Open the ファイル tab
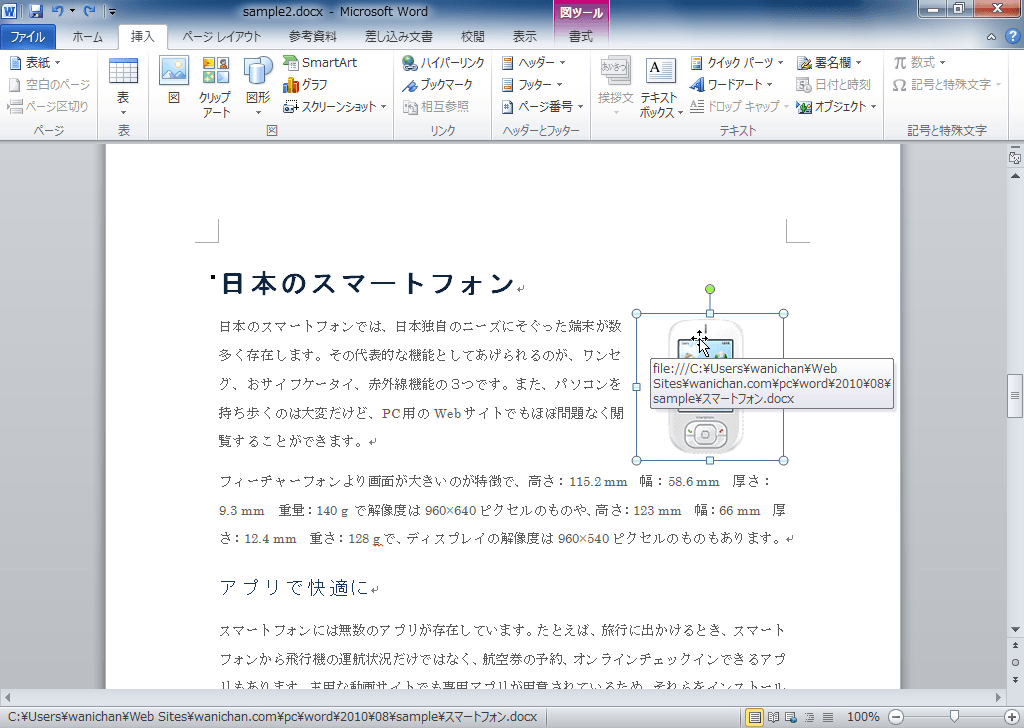This screenshot has width=1024, height=728. (x=27, y=37)
